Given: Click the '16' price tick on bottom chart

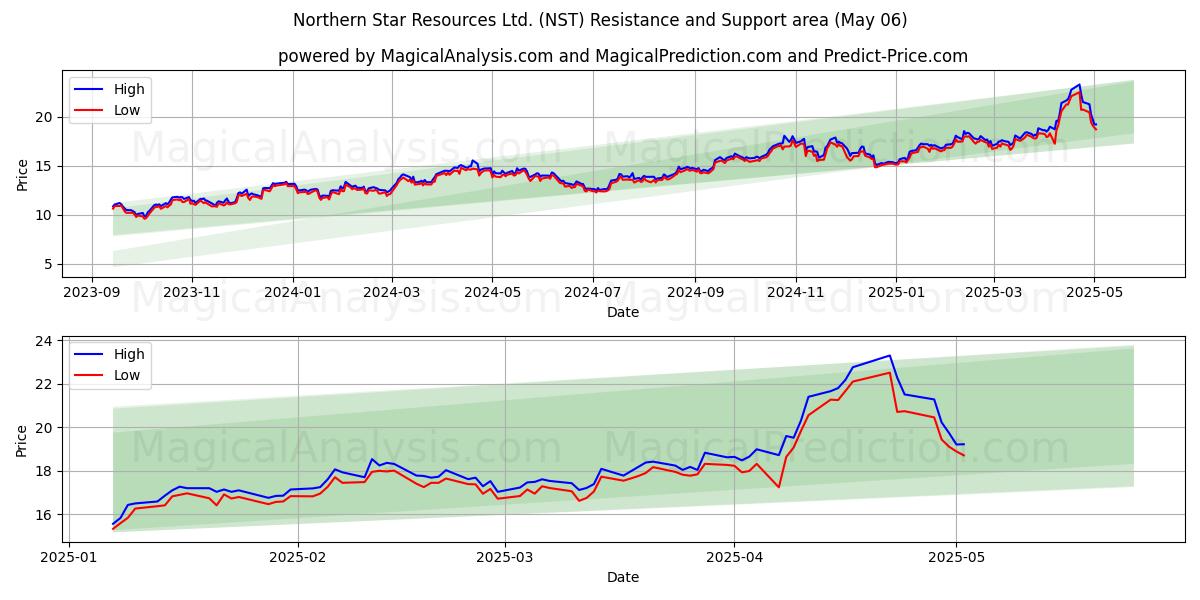Looking at the screenshot, I should click(x=46, y=515).
